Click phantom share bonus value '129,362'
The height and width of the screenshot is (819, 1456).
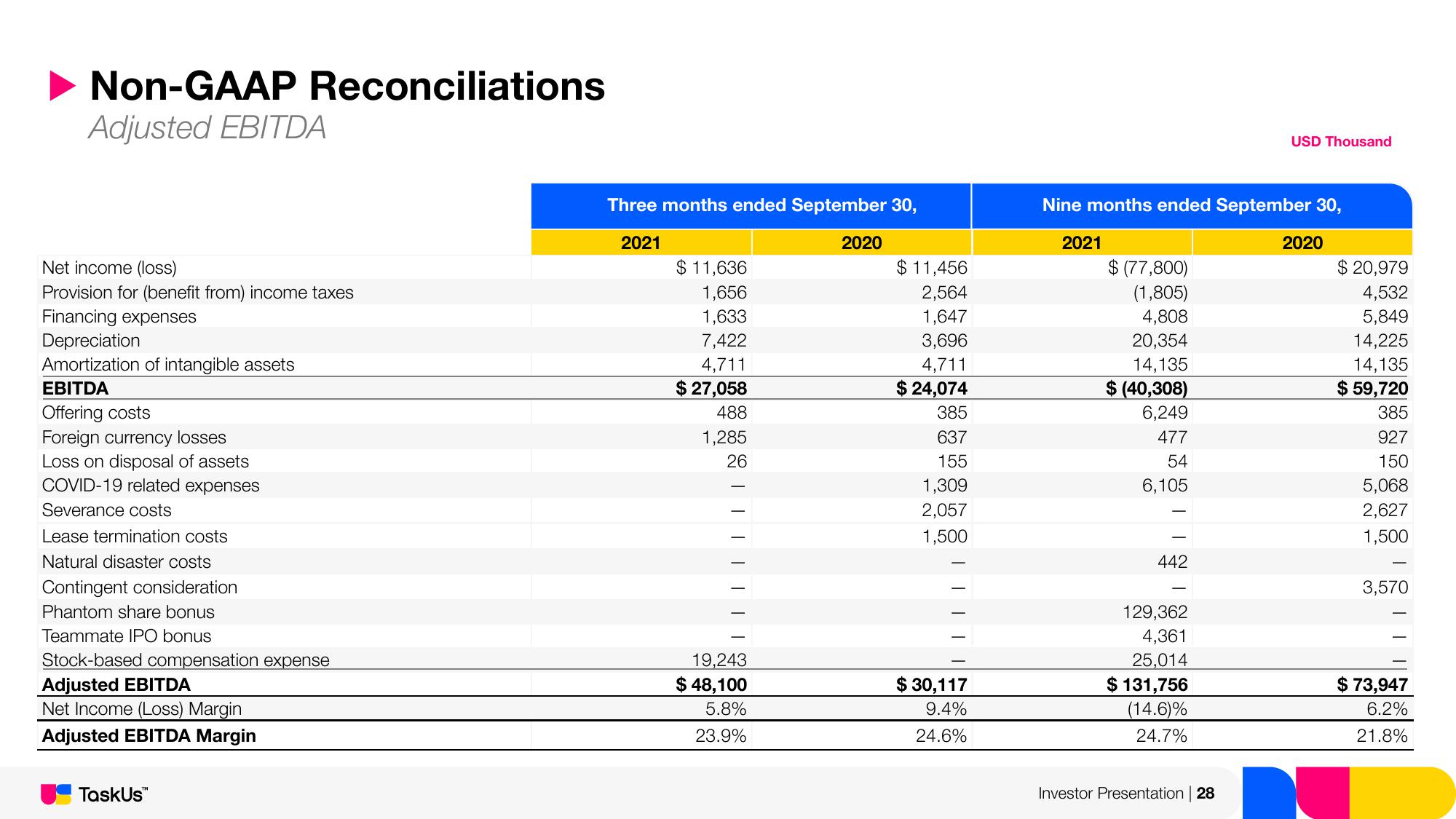pos(1155,612)
